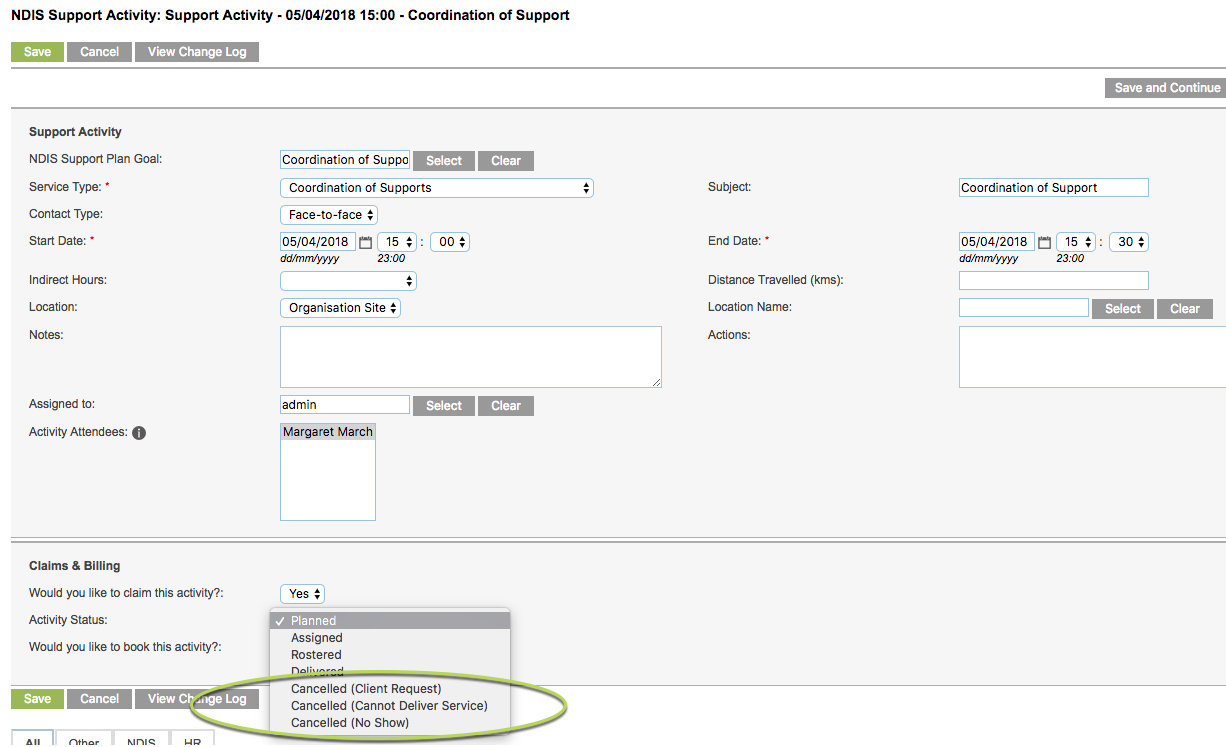Focus the Assigned to field containing admin
The width and height of the screenshot is (1226, 747).
(345, 405)
